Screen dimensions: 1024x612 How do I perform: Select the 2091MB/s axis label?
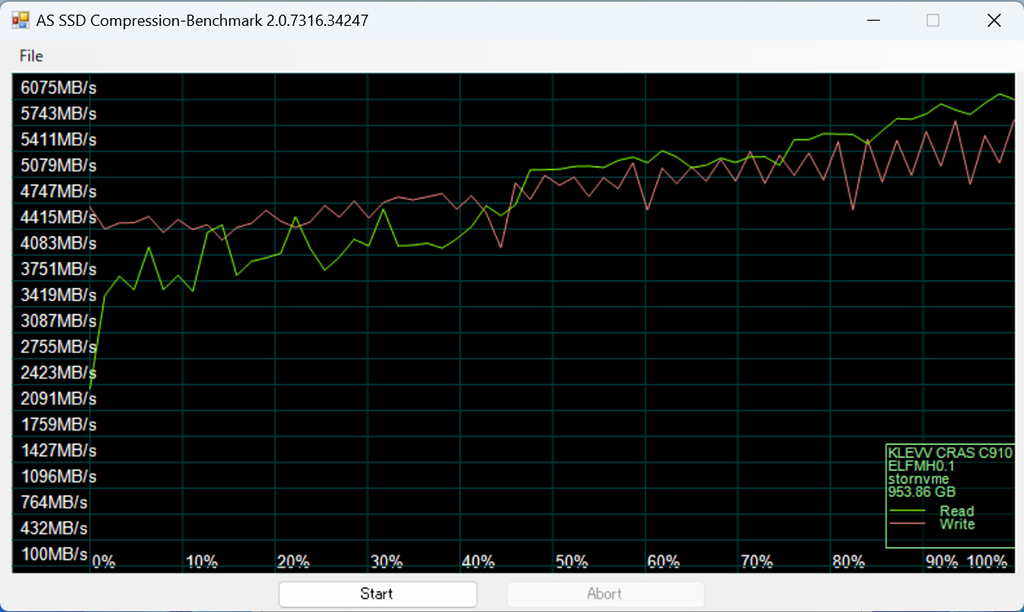pyautogui.click(x=58, y=398)
